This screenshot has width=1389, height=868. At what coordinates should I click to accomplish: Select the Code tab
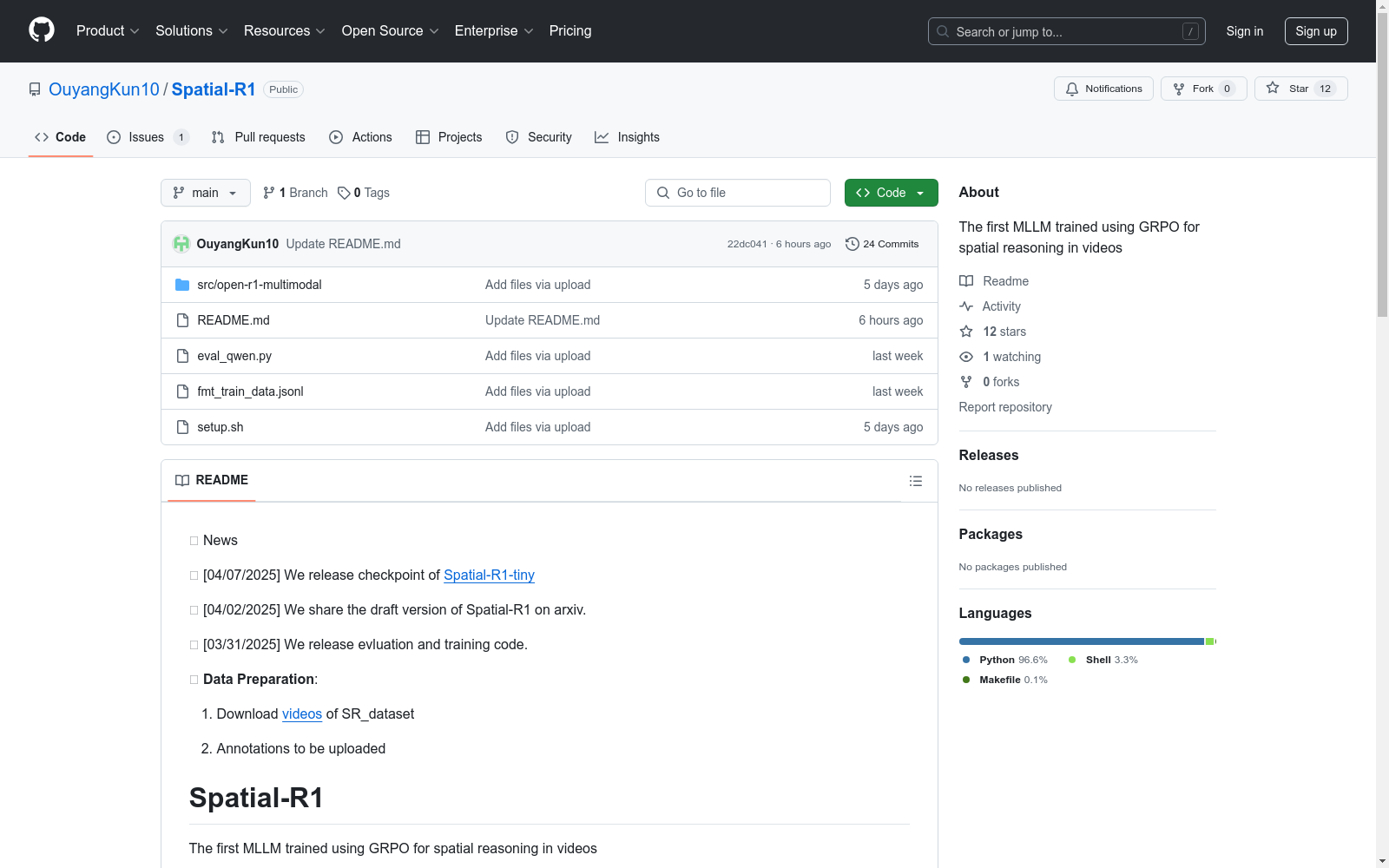click(61, 137)
